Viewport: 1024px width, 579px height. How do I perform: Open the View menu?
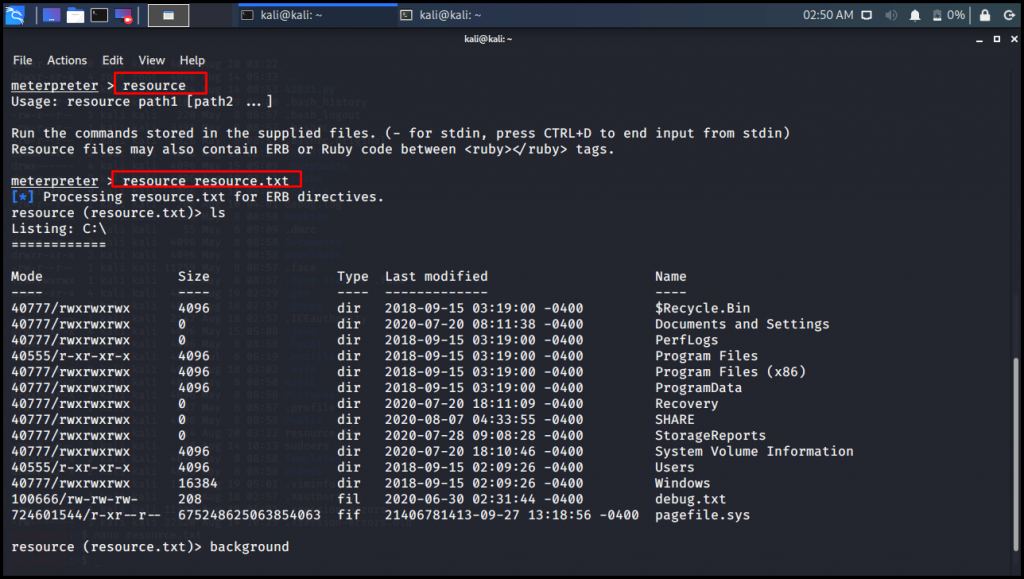click(151, 60)
